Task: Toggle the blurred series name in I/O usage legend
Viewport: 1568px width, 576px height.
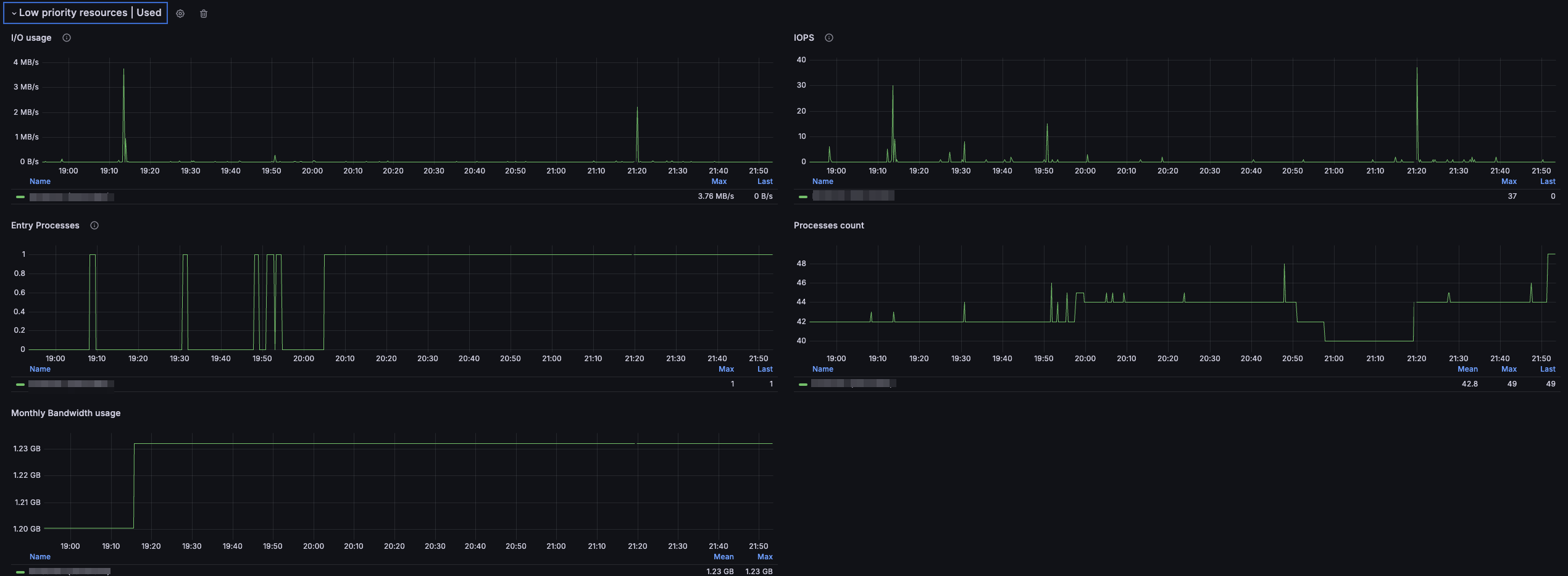Action: pyautogui.click(x=72, y=197)
